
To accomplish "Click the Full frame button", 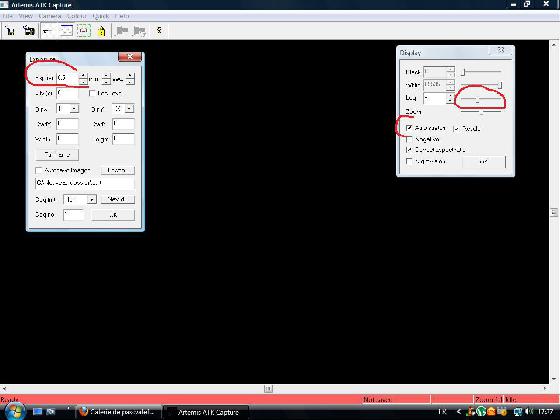I will pyautogui.click(x=57, y=155).
